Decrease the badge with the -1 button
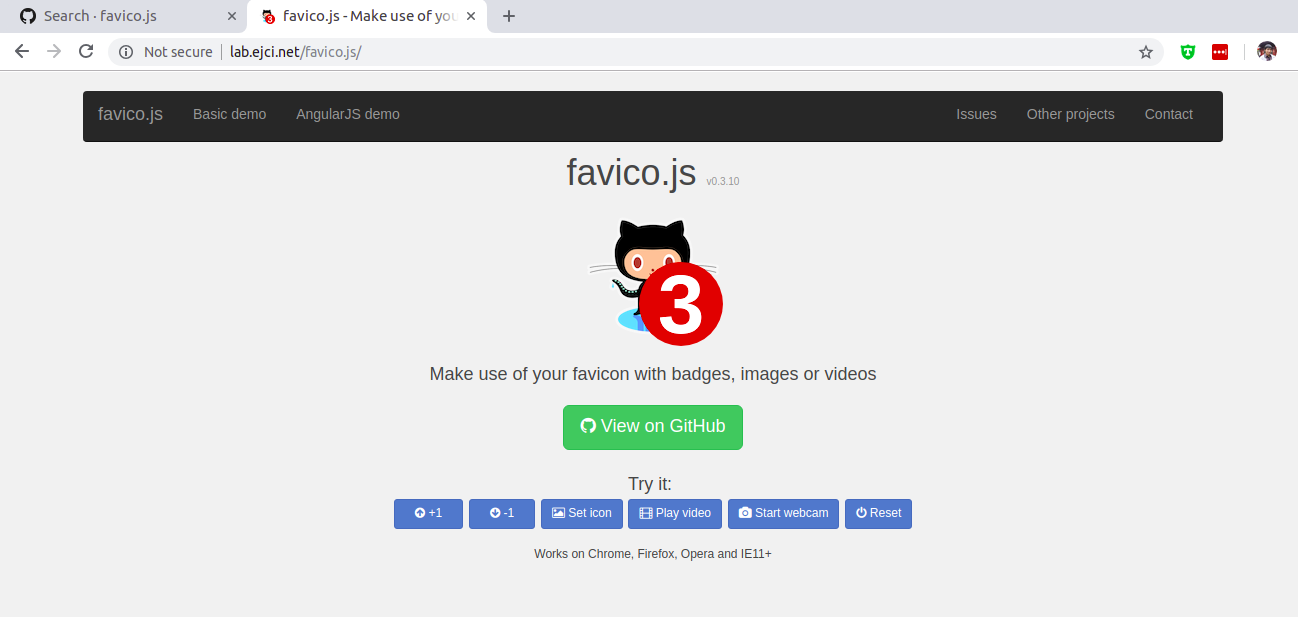This screenshot has width=1298, height=617. [502, 513]
